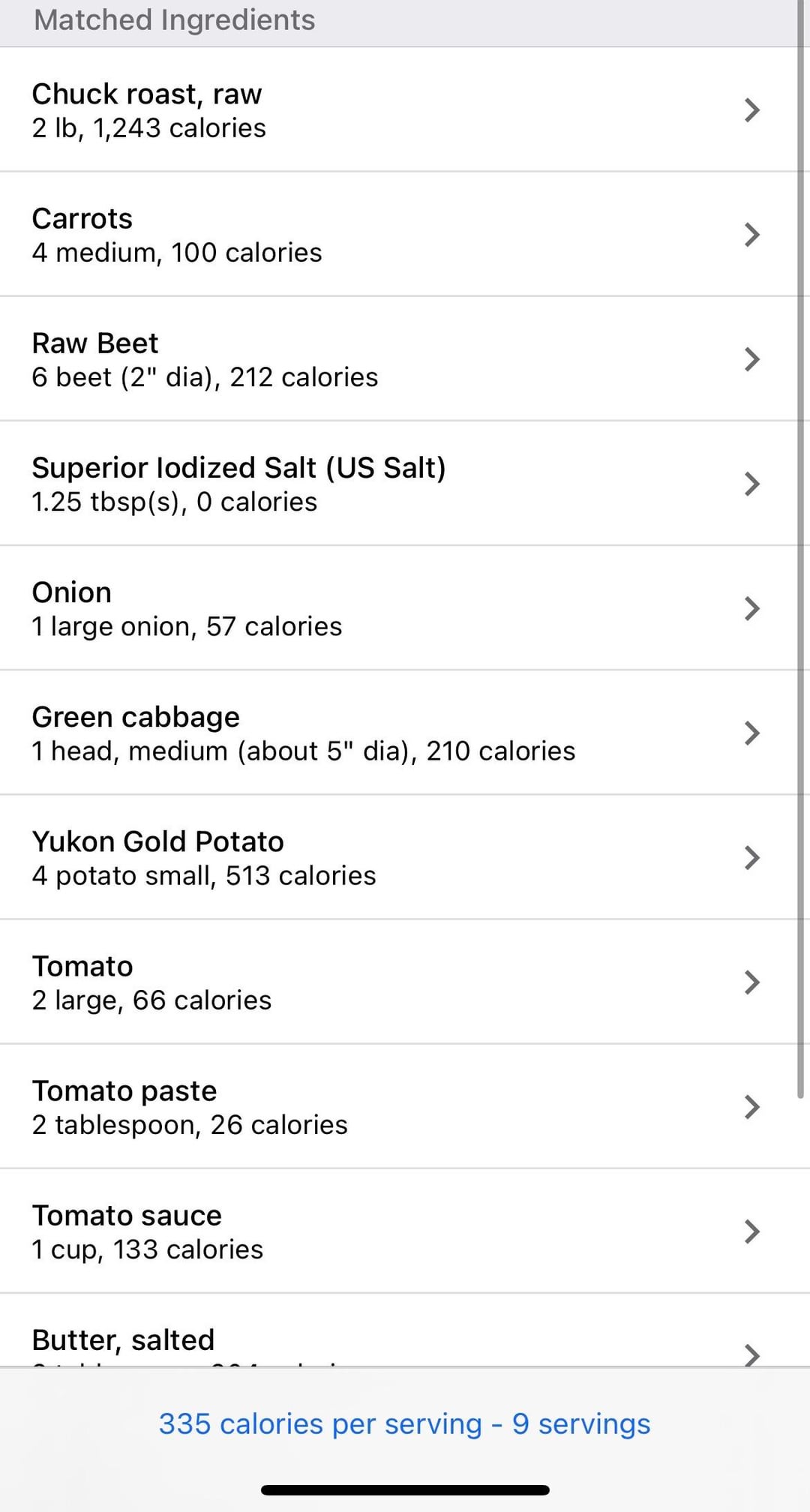Open Tomato sauce 1 cup entry

[x=148, y=1249]
